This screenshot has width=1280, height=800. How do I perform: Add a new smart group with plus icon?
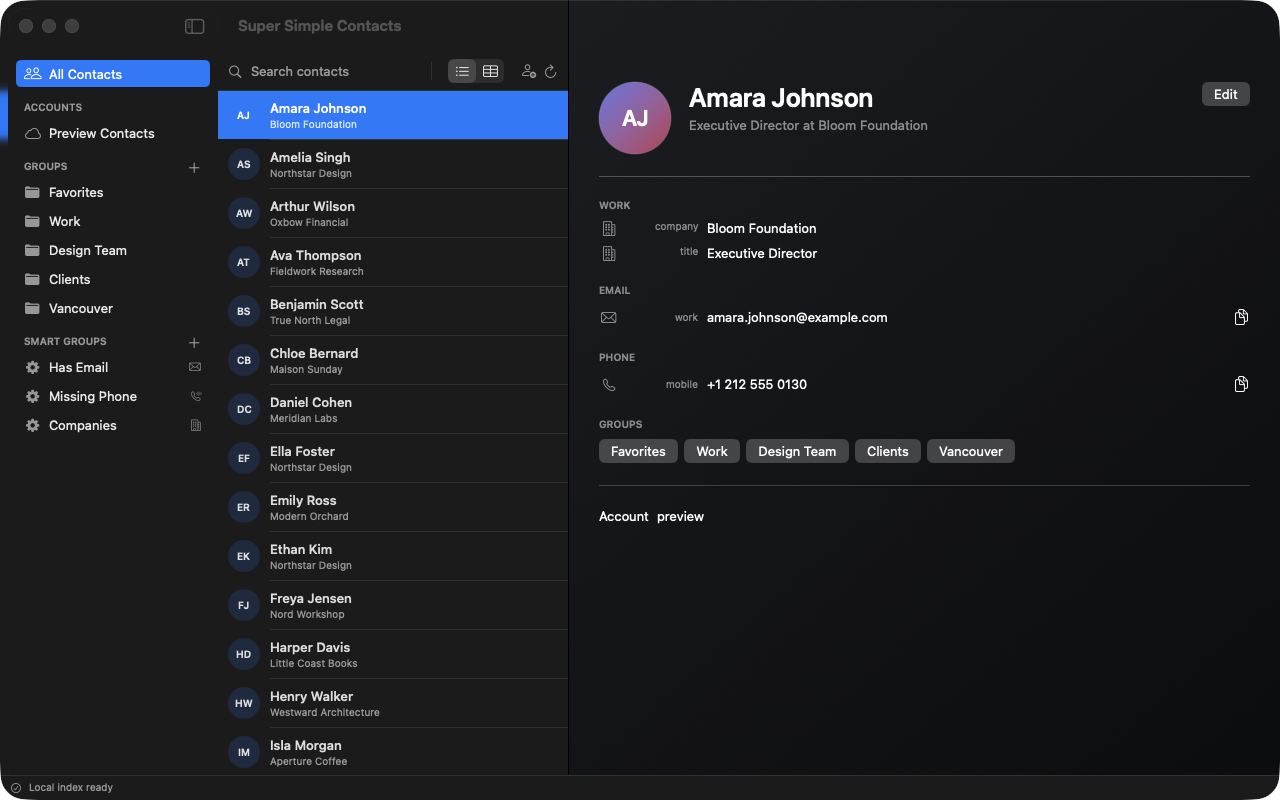point(194,342)
